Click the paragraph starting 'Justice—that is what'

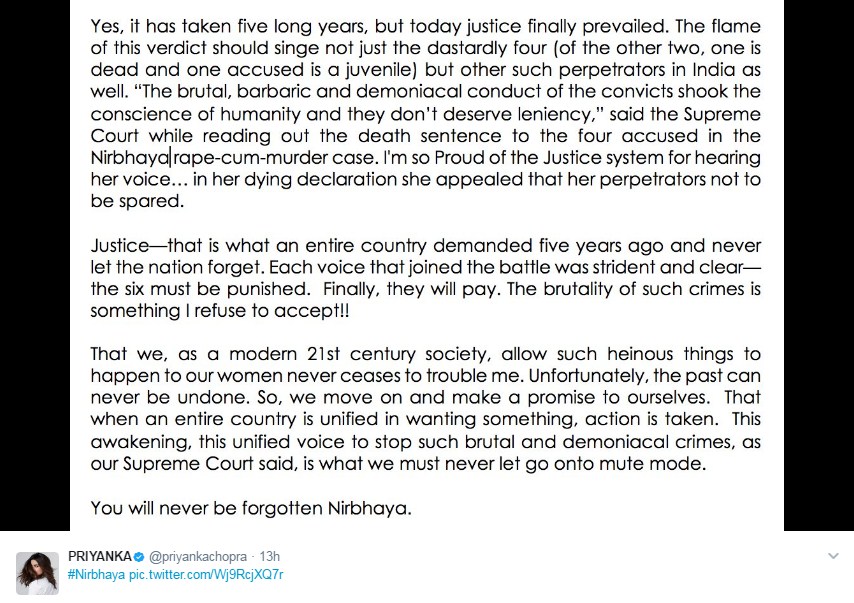425,279
